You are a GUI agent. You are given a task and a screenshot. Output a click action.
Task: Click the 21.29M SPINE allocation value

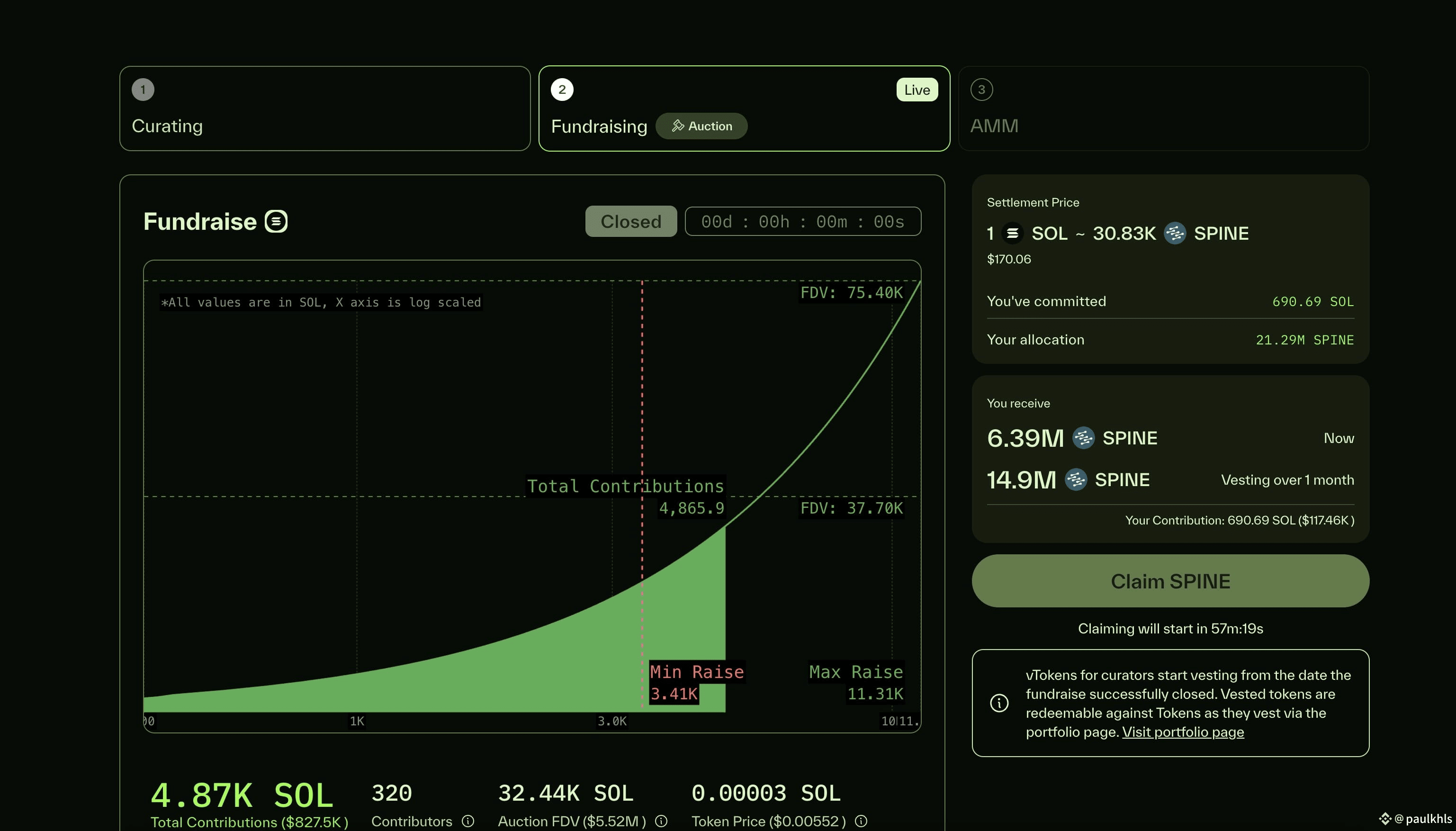(1305, 340)
